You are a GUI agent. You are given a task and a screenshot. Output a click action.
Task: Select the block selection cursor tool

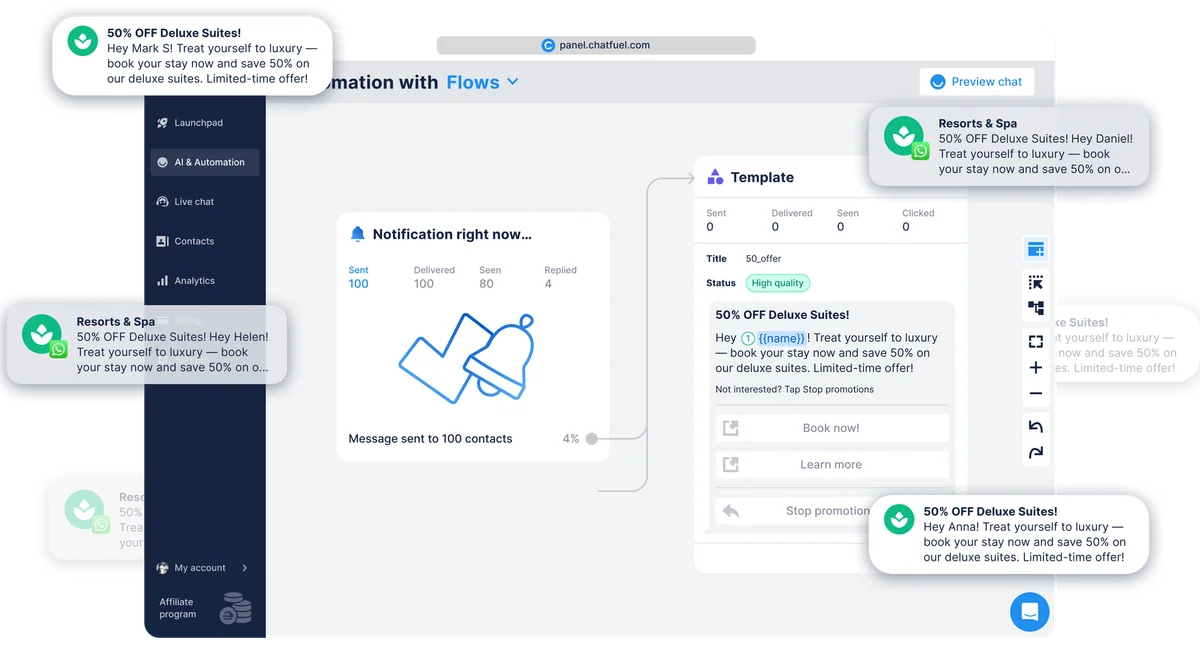point(1036,281)
